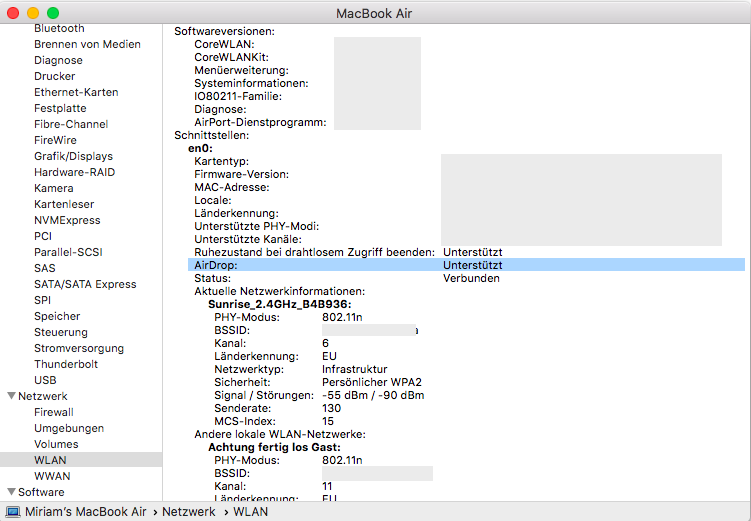Select FireWire in the sidebar
Image resolution: width=751 pixels, height=521 pixels.
pos(55,140)
